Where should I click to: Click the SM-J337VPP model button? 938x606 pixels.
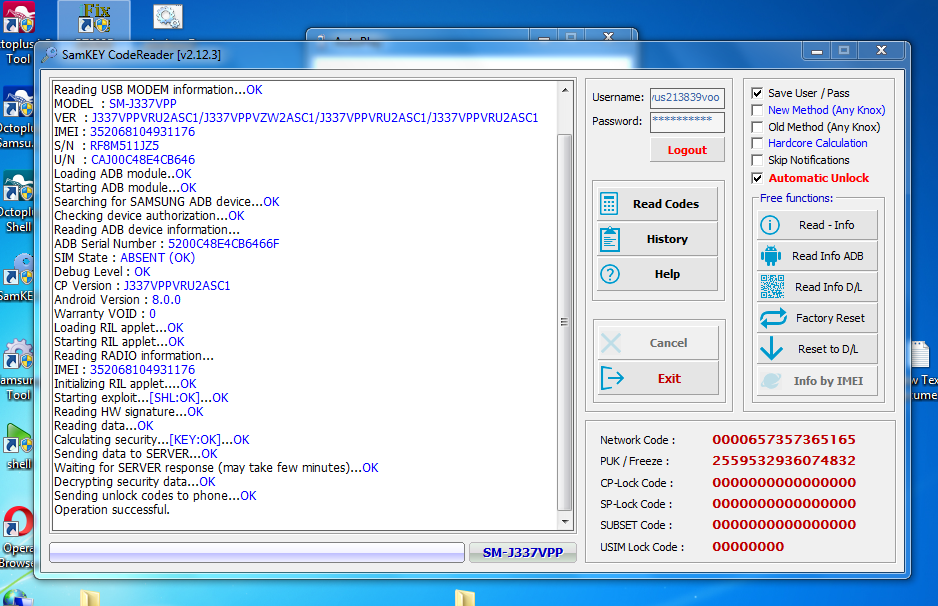coord(523,552)
